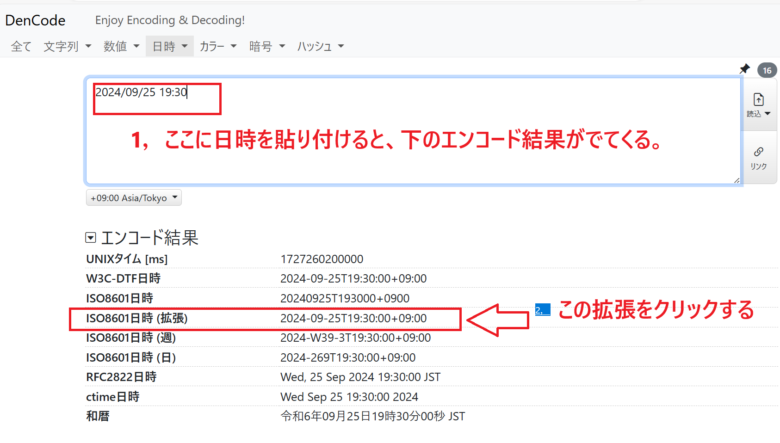The height and width of the screenshot is (443, 780).
Task: Open the 日時 menu
Action: [169, 46]
